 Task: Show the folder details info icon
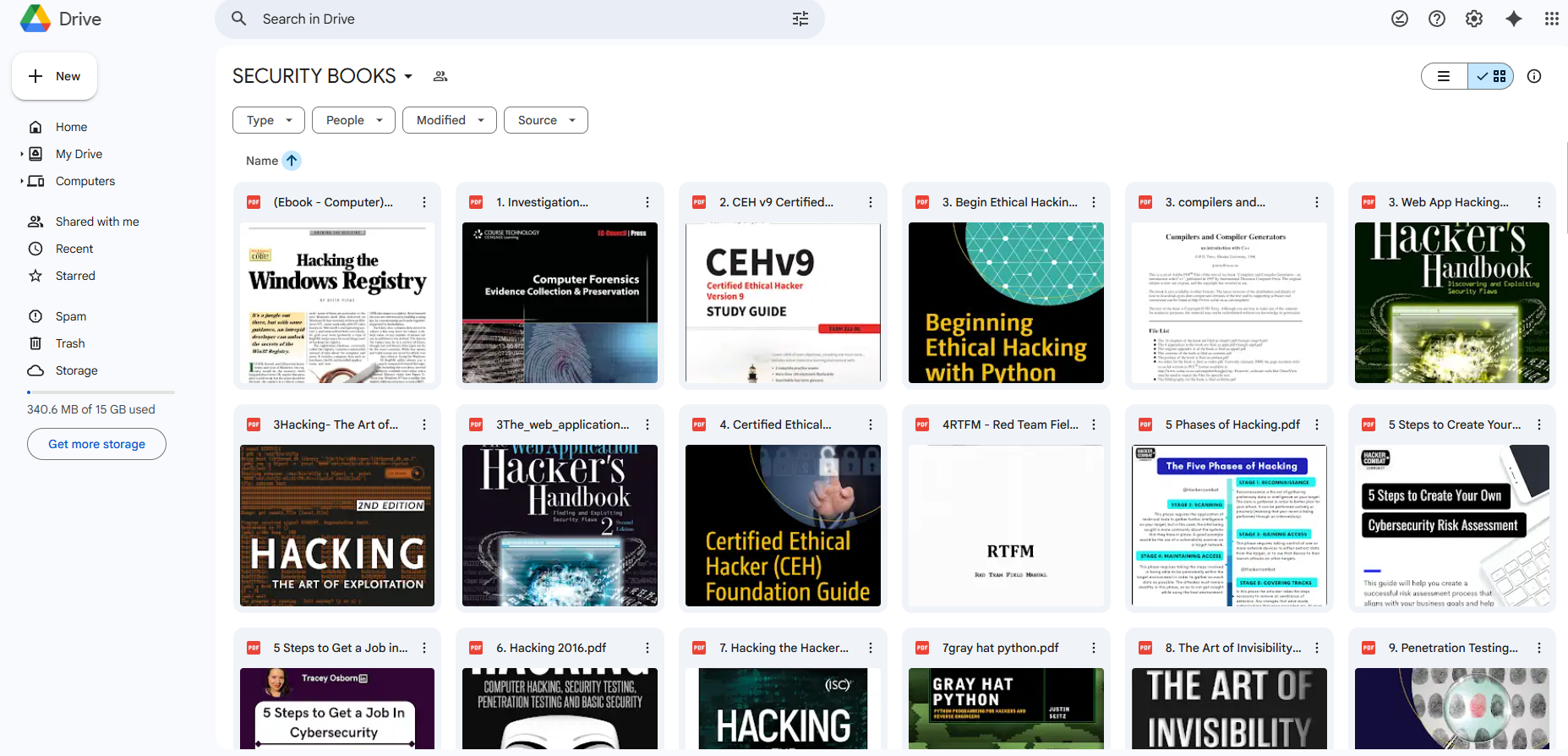coord(1534,76)
